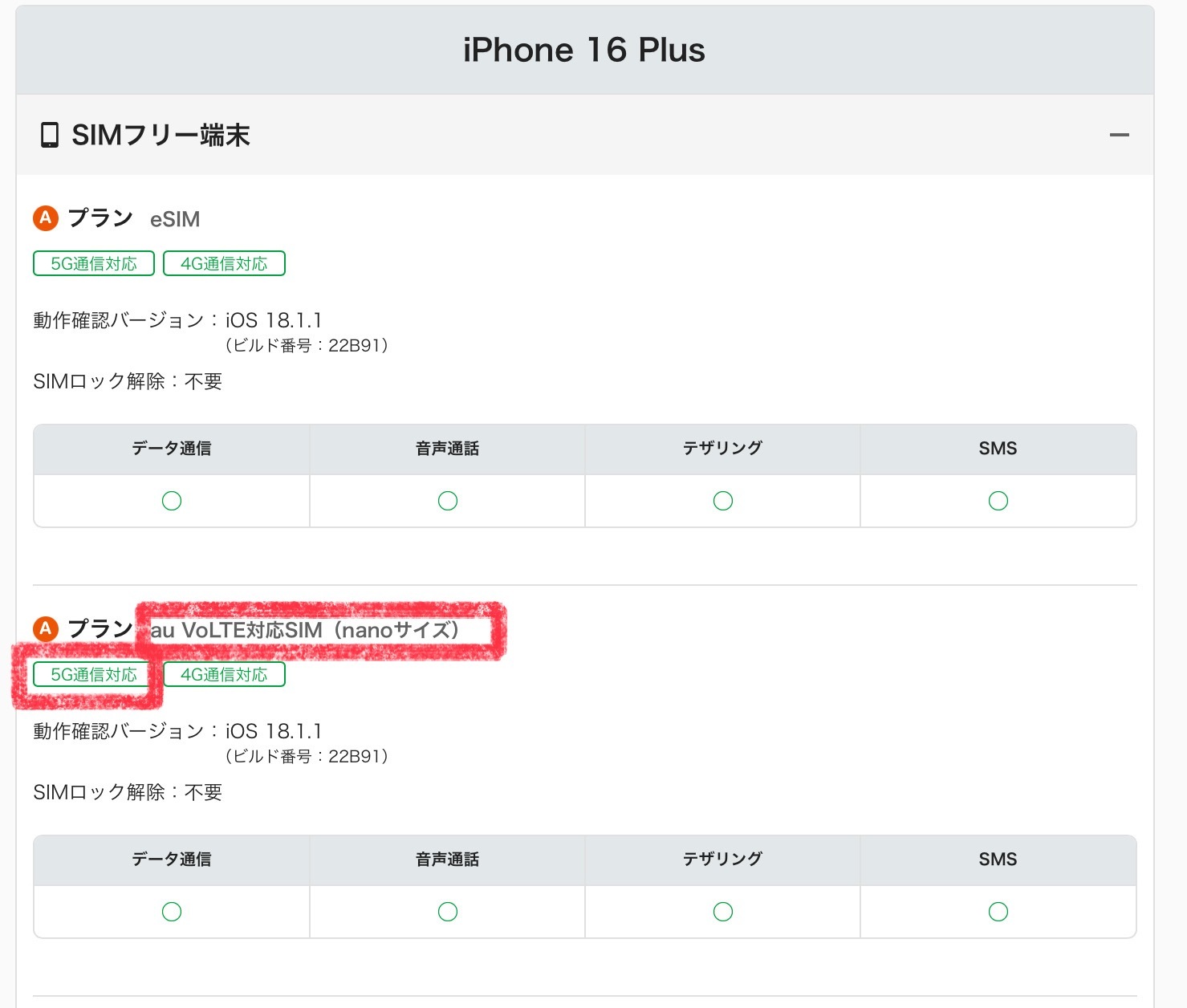Collapse the SIMフリー端末 section minus icon
Screen dimensions: 1187x1008
1119,135
